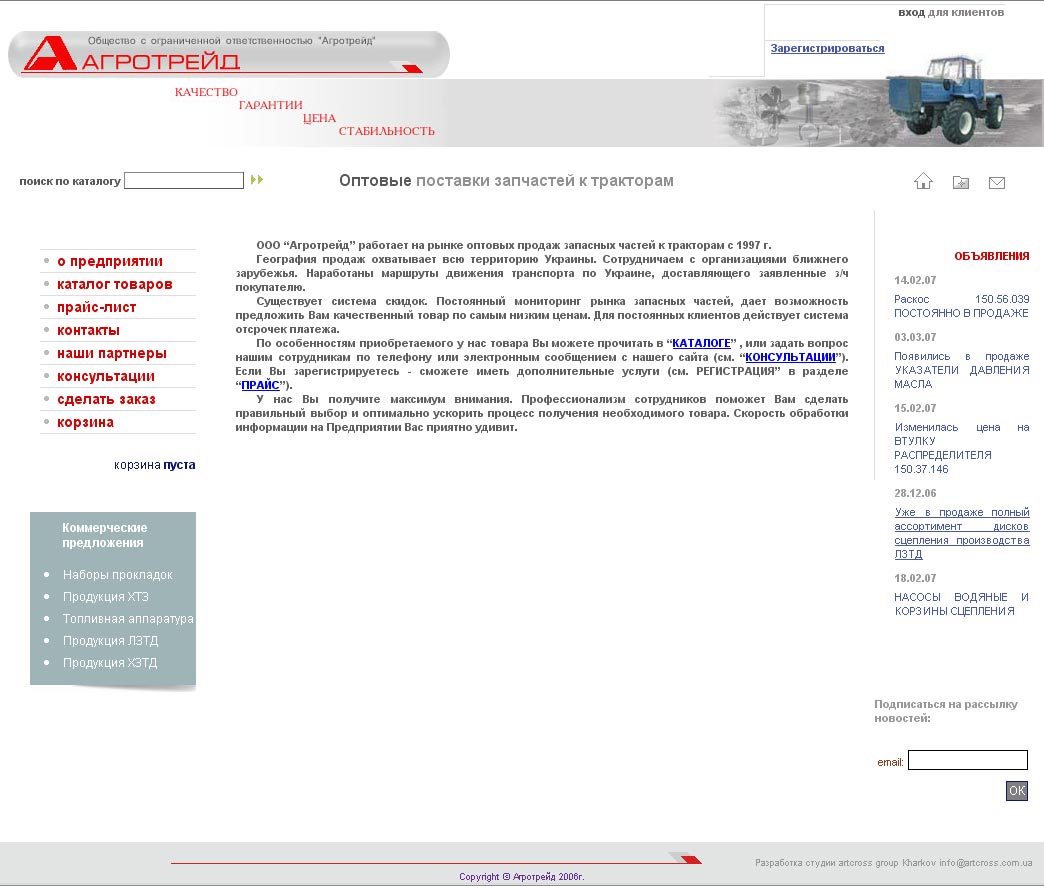The height and width of the screenshot is (886, 1044).
Task: Click the 'КАЧЕСТВО' slogan word
Action: click(x=206, y=92)
